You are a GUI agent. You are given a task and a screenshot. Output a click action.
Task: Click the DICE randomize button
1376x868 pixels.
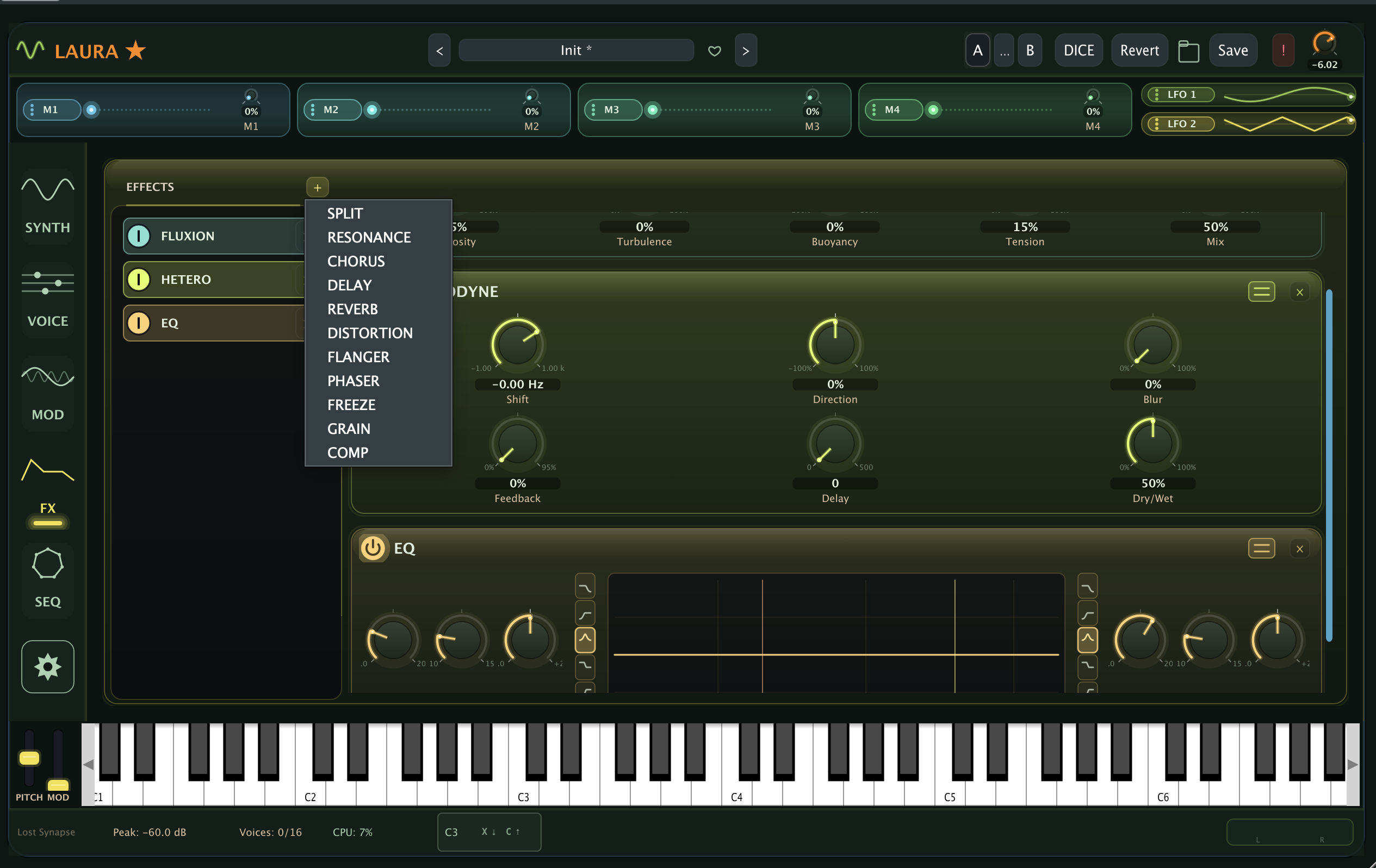click(1079, 50)
